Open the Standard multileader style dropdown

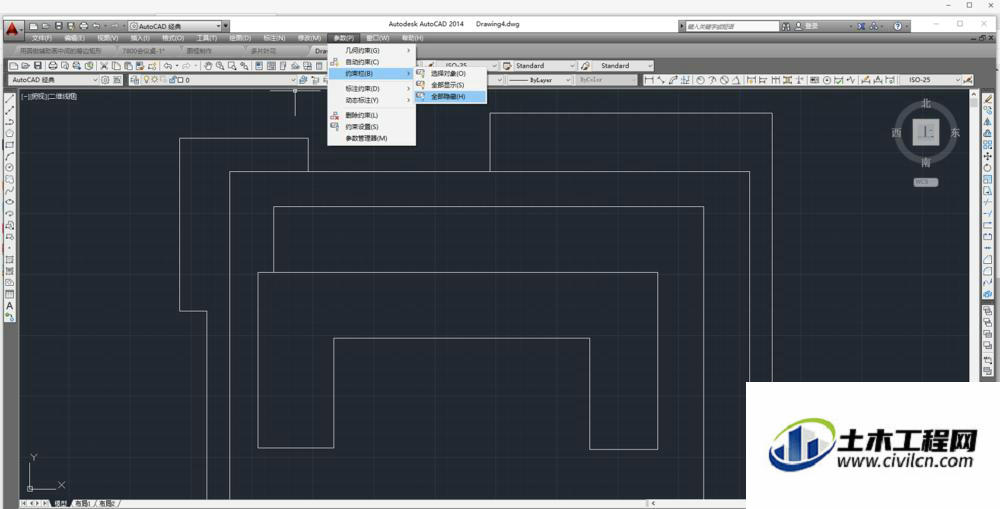pos(624,66)
